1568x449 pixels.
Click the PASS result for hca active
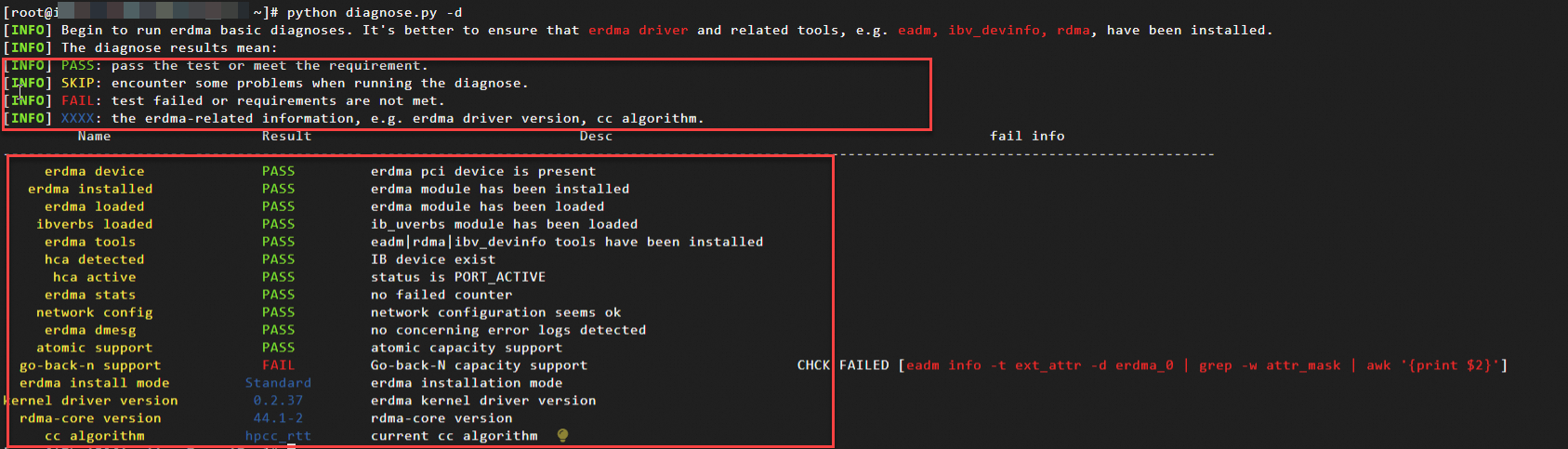278,277
